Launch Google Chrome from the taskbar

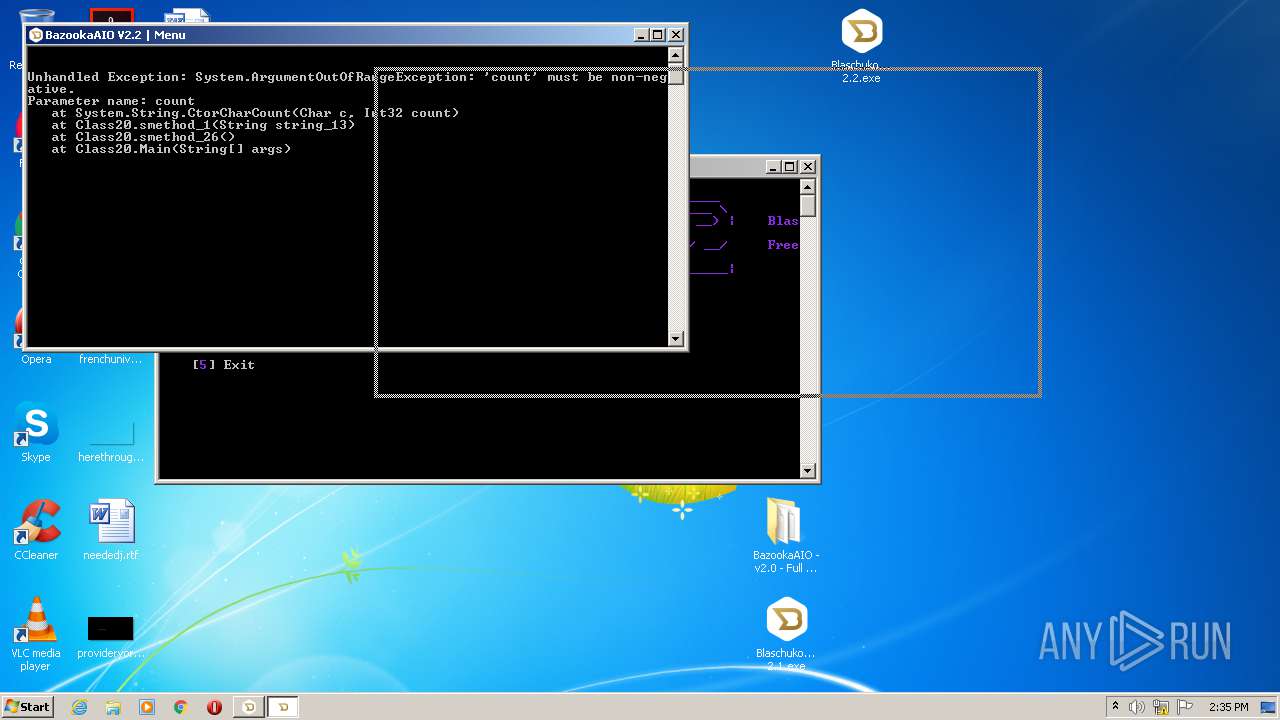181,707
